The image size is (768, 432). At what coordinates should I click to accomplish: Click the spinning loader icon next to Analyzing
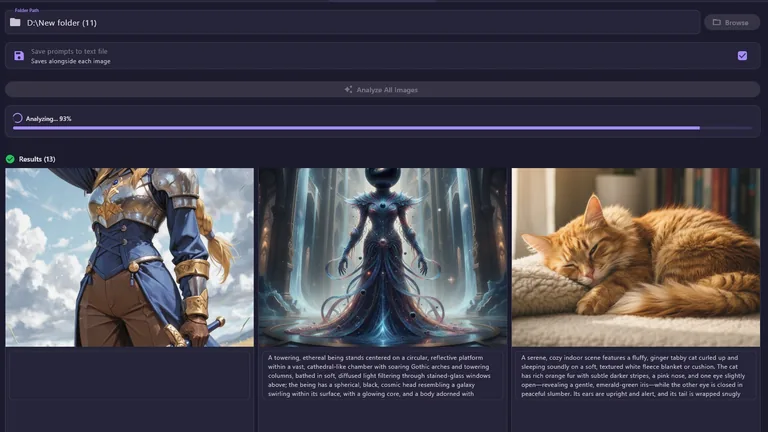pyautogui.click(x=18, y=118)
